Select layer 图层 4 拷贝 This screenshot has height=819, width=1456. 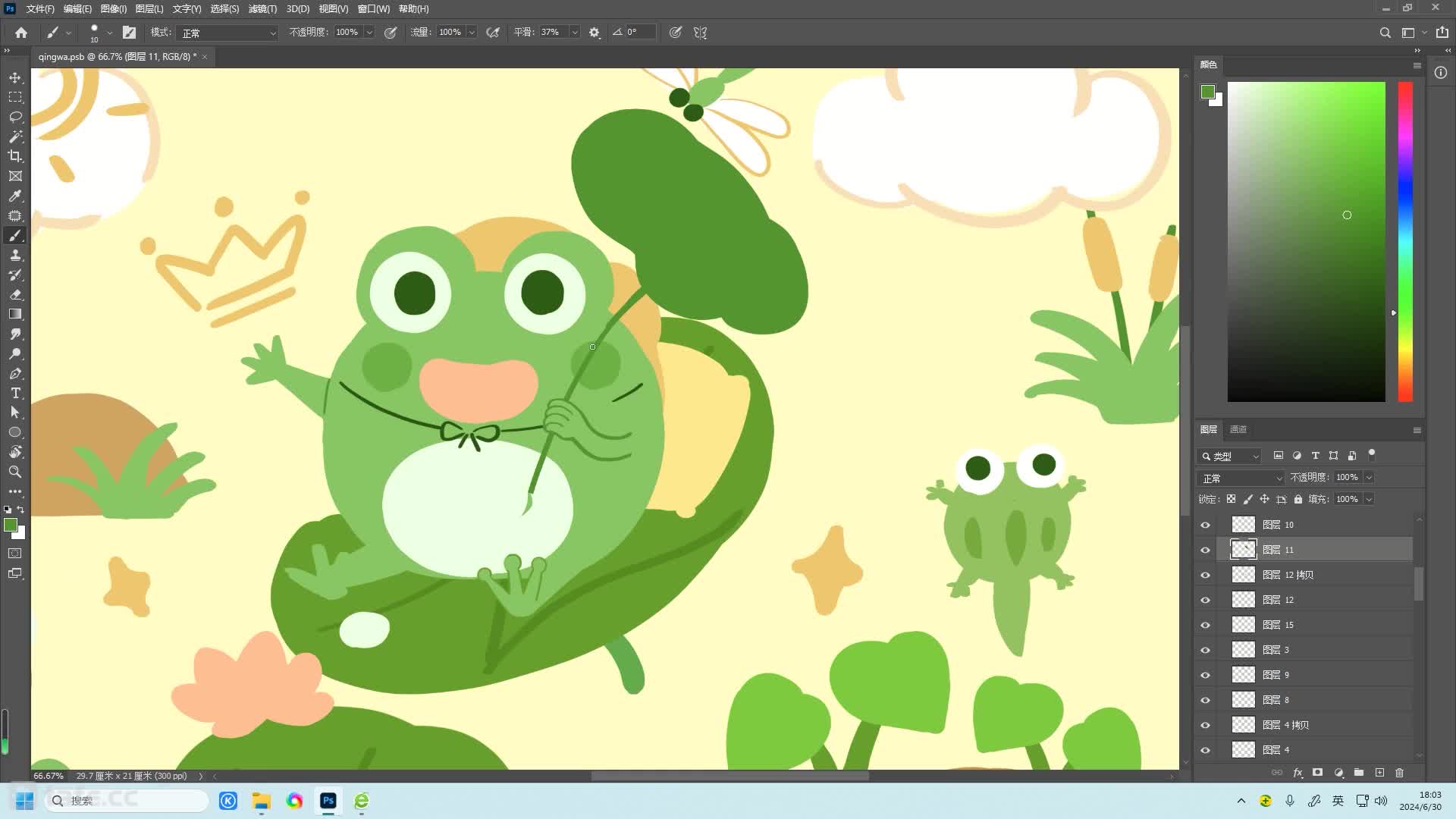pos(1315,725)
